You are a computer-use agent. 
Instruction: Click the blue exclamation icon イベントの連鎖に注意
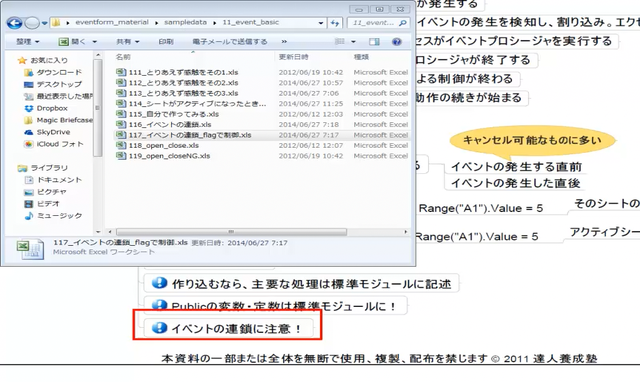[x=159, y=328]
